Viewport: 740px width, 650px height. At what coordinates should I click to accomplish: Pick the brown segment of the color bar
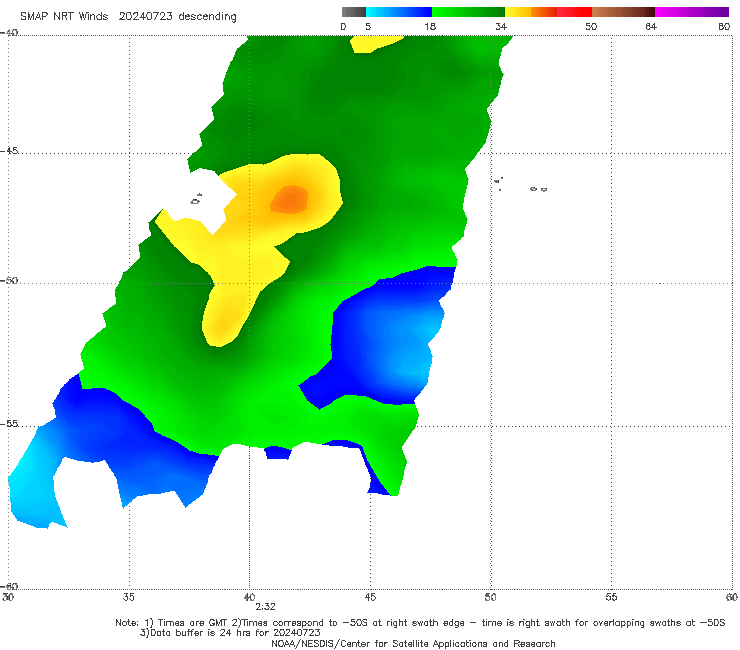(623, 12)
